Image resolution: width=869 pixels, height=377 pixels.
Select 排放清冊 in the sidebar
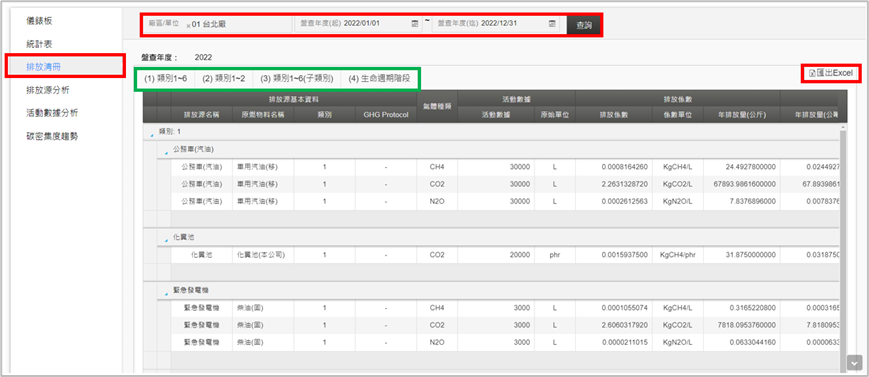point(44,67)
